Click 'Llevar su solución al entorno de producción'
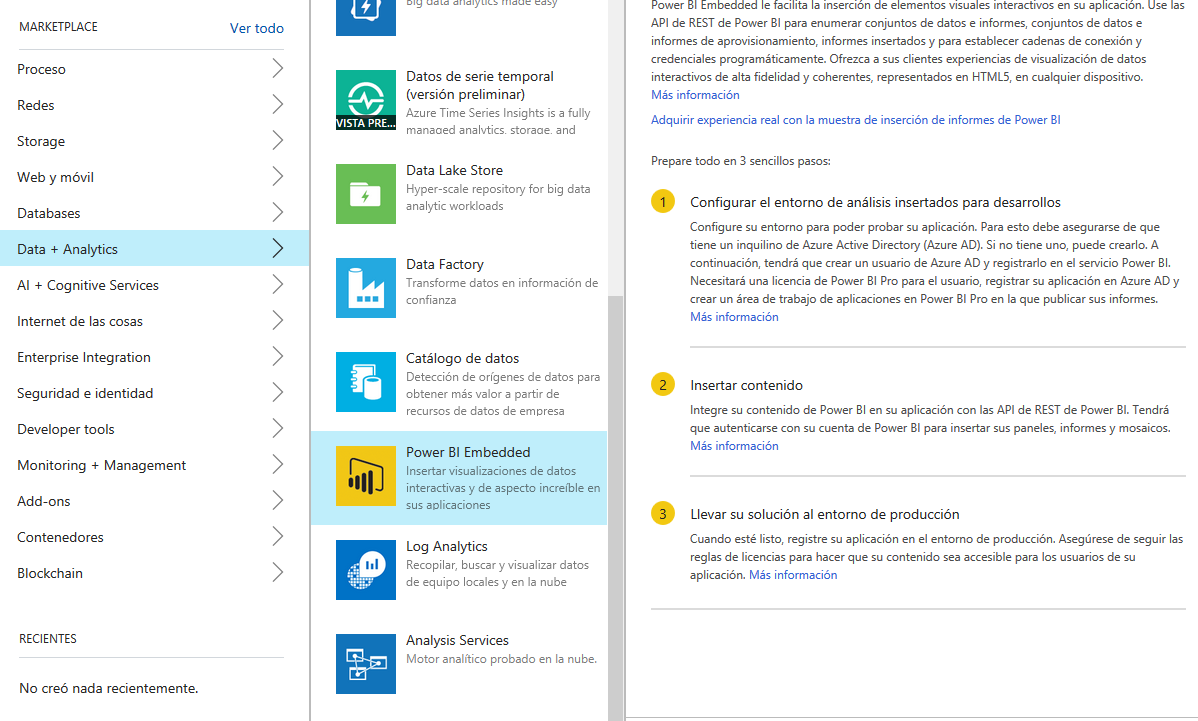 point(824,515)
